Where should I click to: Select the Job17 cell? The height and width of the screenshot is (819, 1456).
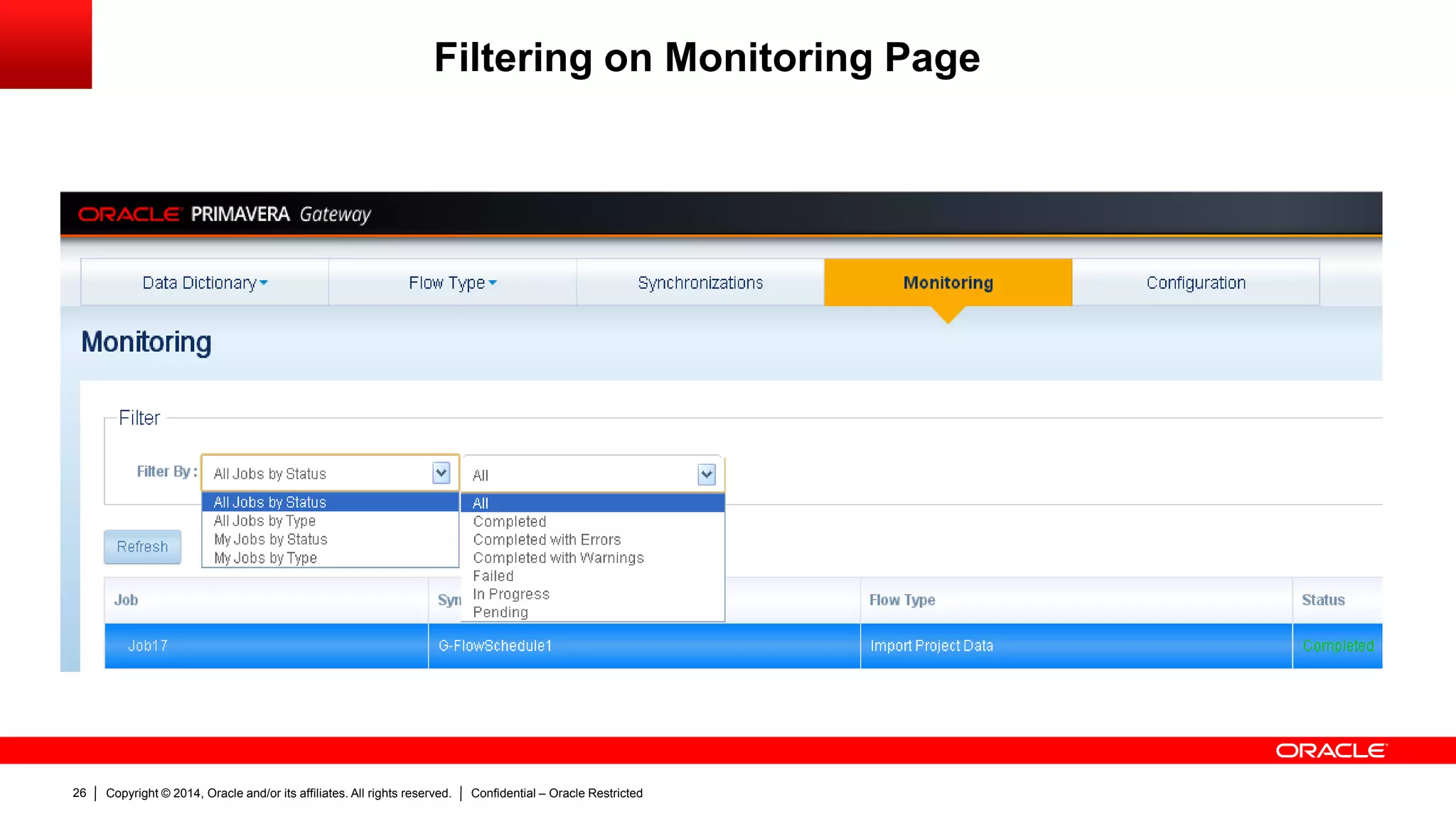tap(266, 646)
